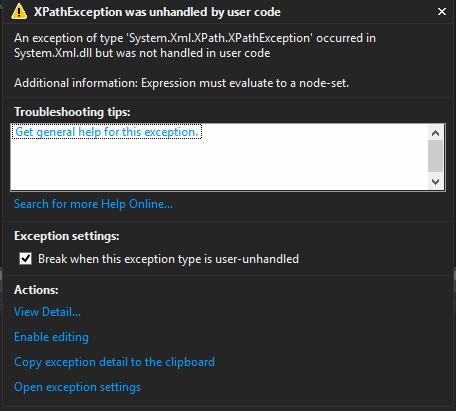
Task: Toggle 'Break when this exception type is user-unhandled'
Action: click(x=25, y=259)
